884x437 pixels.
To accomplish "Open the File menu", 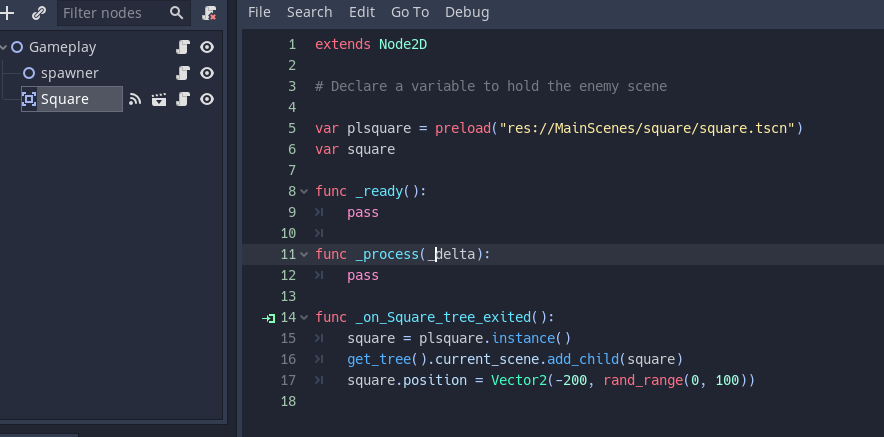I will pos(259,12).
